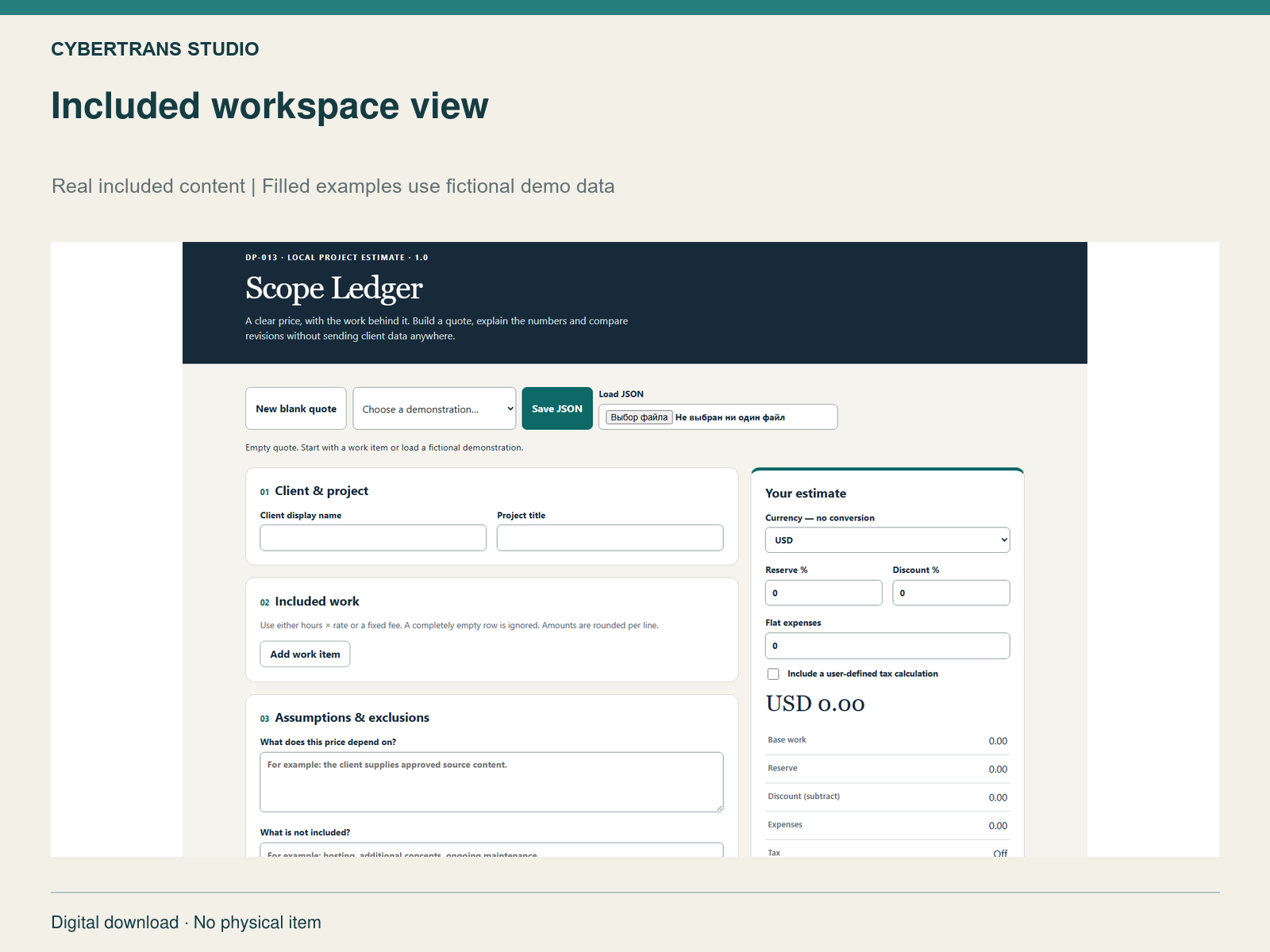This screenshot has height=952, width=1270.
Task: Open the Choose a demonstration dropdown
Action: click(x=434, y=409)
